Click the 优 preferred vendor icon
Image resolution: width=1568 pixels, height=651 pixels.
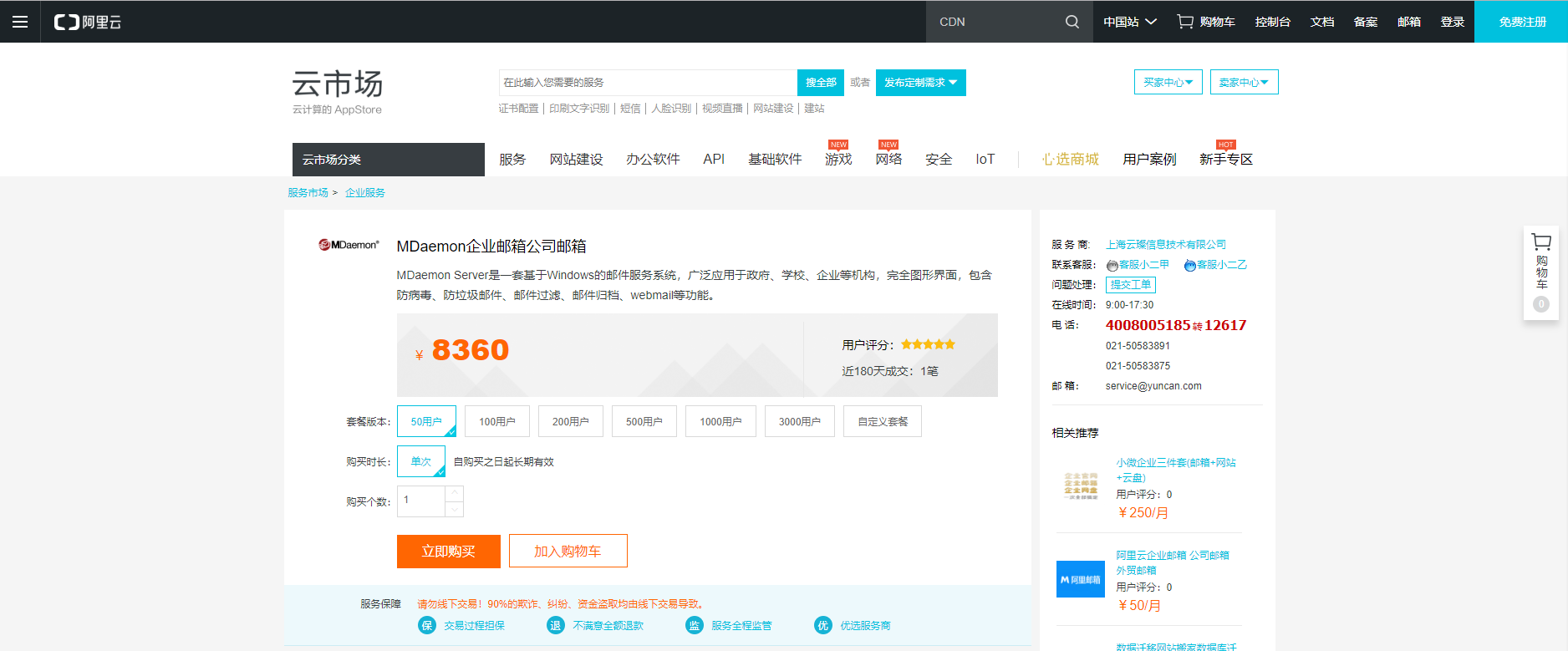[x=823, y=625]
